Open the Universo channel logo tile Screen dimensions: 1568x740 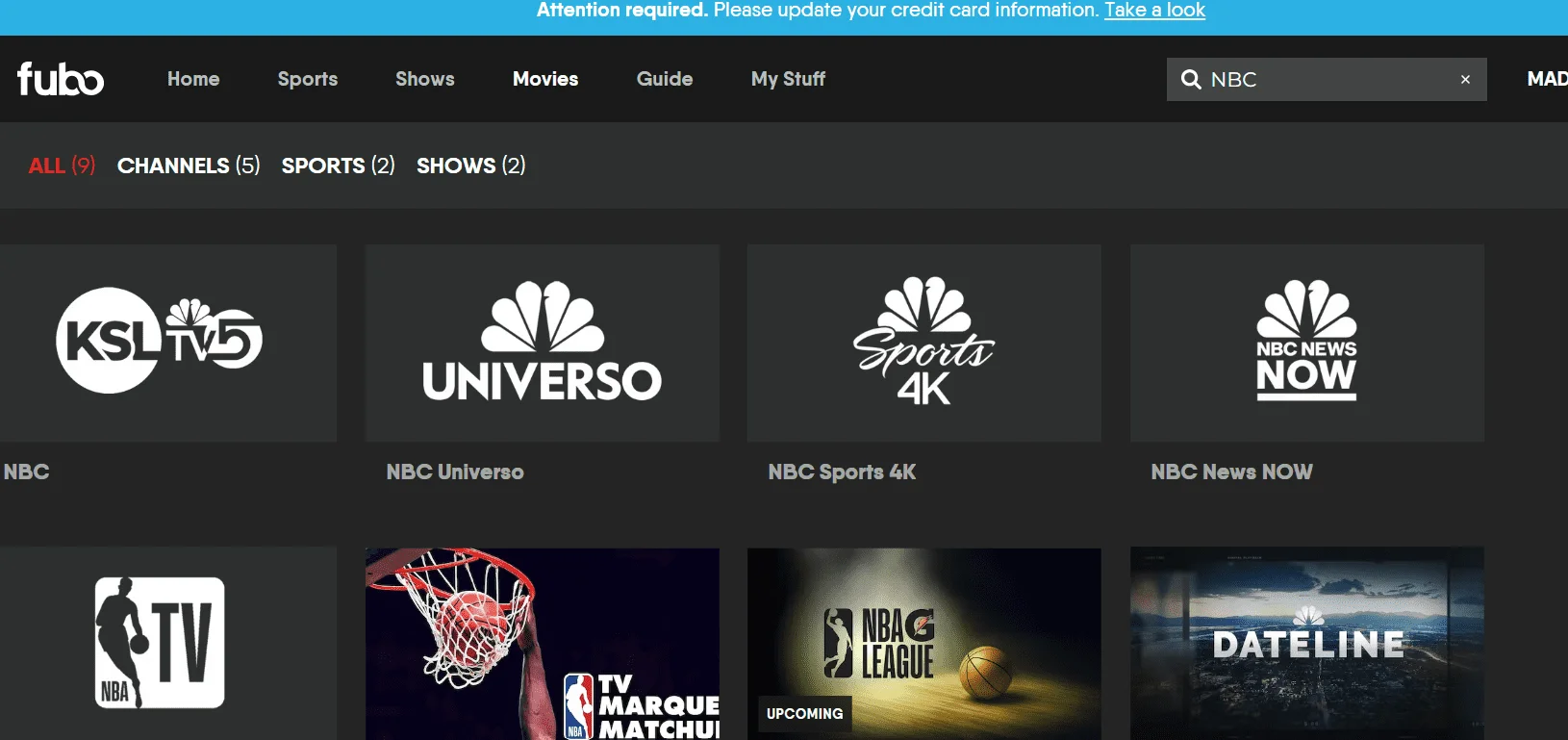coord(543,343)
